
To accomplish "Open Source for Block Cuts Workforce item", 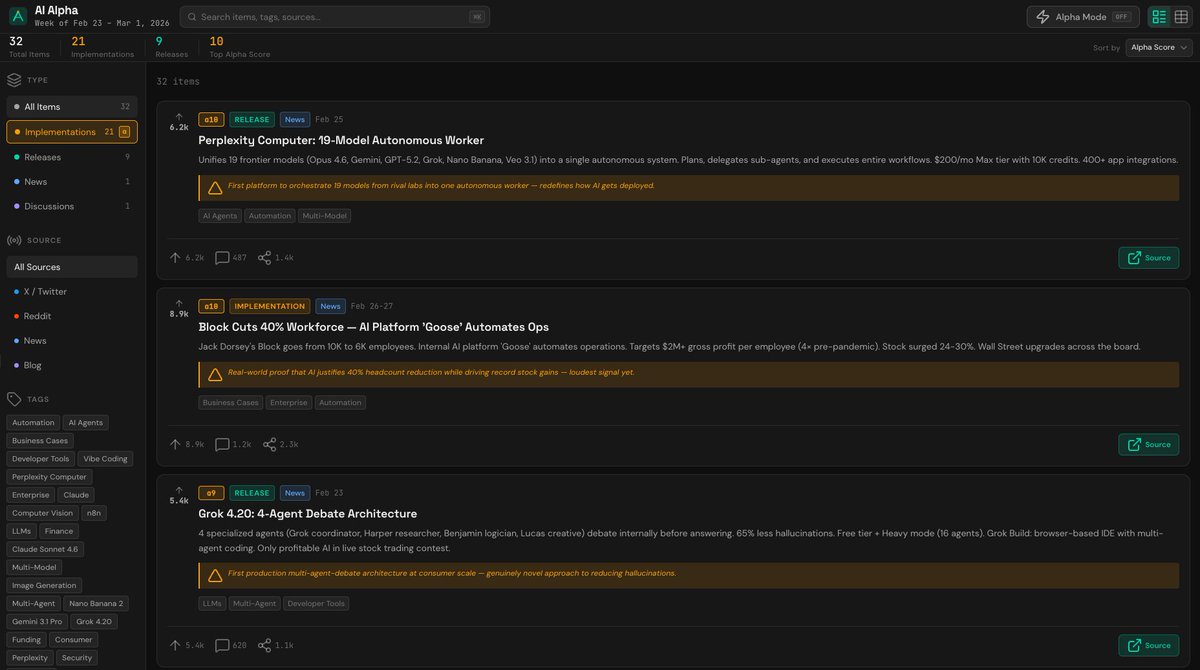I will tap(1148, 444).
